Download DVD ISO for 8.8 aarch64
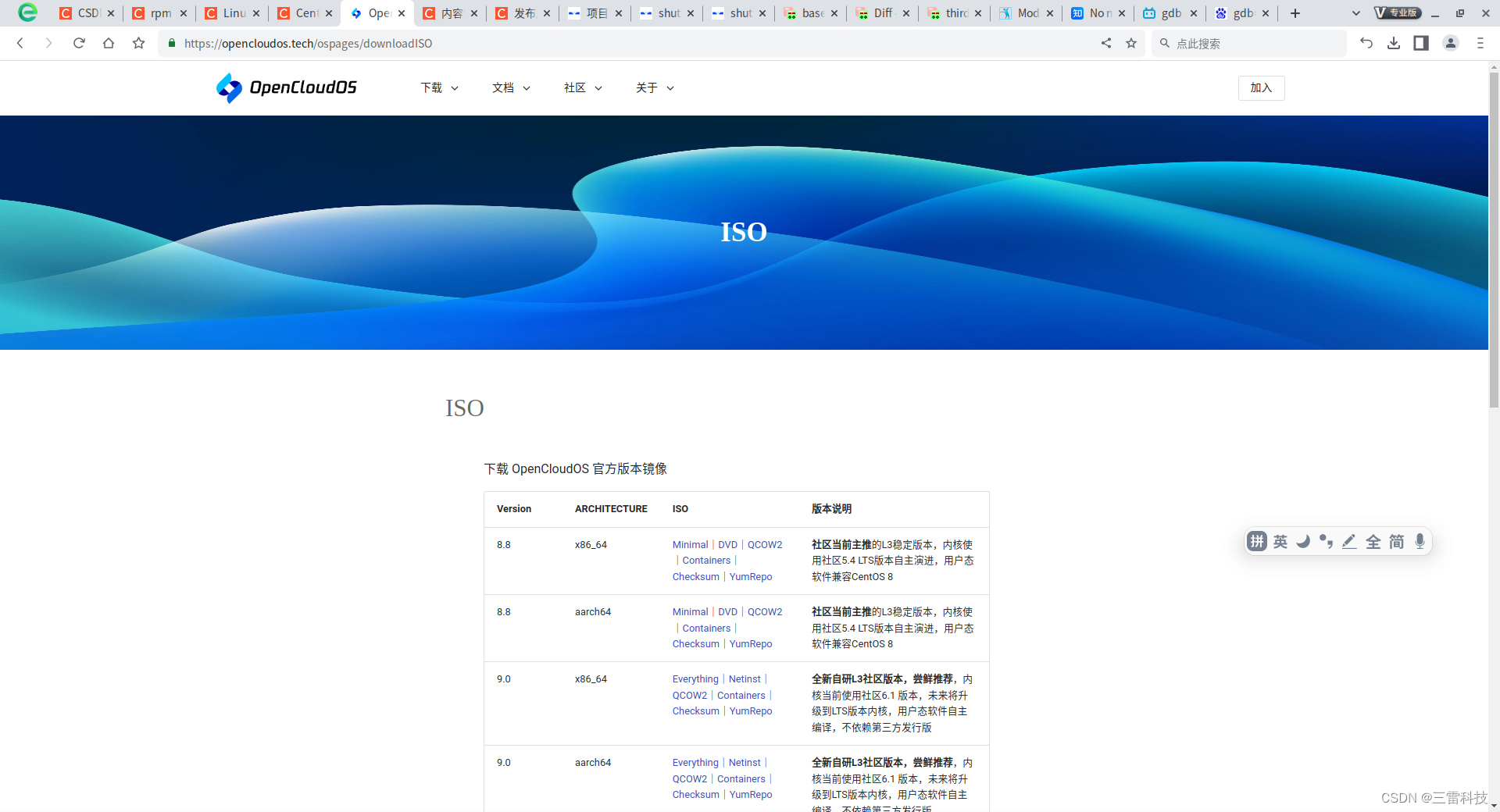The image size is (1500, 812). pos(727,612)
